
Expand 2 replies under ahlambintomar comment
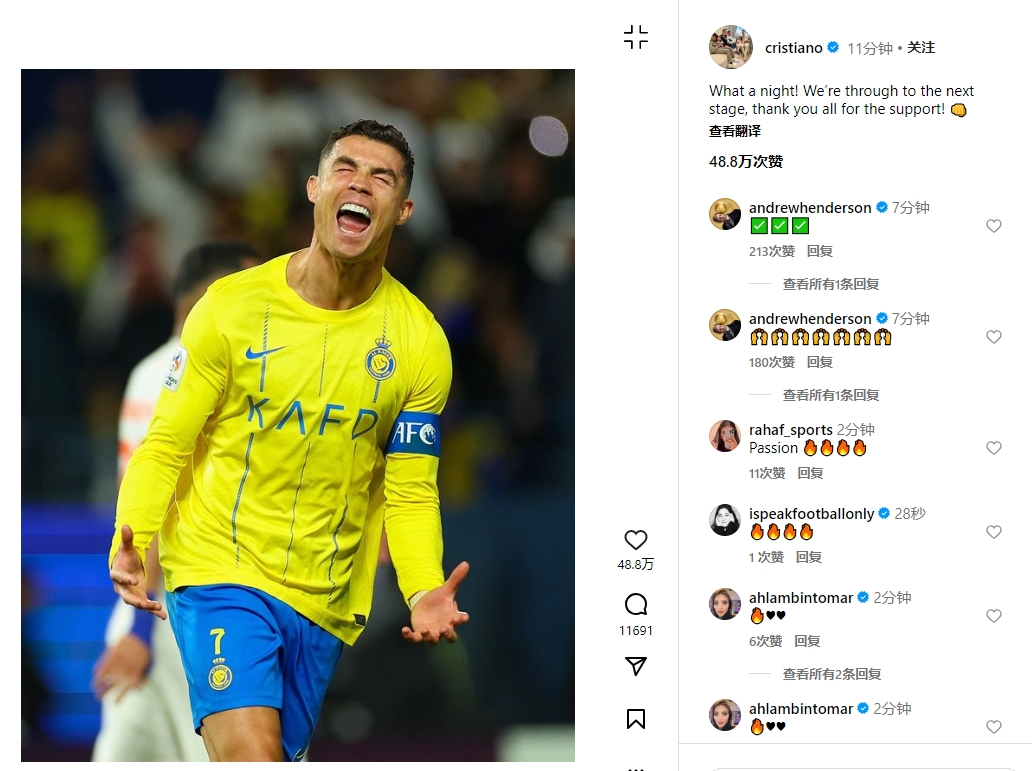click(x=832, y=674)
